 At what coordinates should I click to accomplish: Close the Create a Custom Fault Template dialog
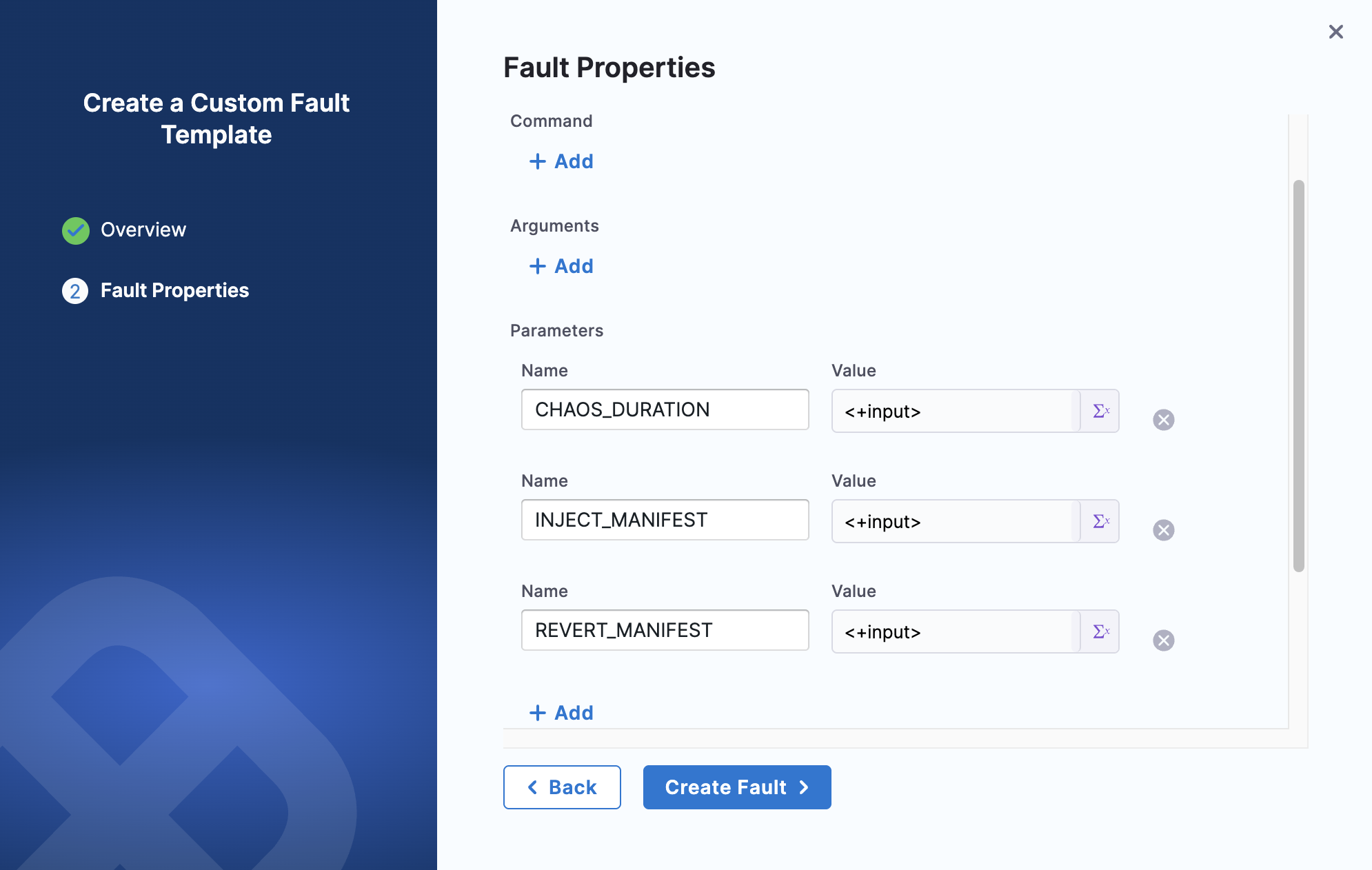coord(1336,32)
